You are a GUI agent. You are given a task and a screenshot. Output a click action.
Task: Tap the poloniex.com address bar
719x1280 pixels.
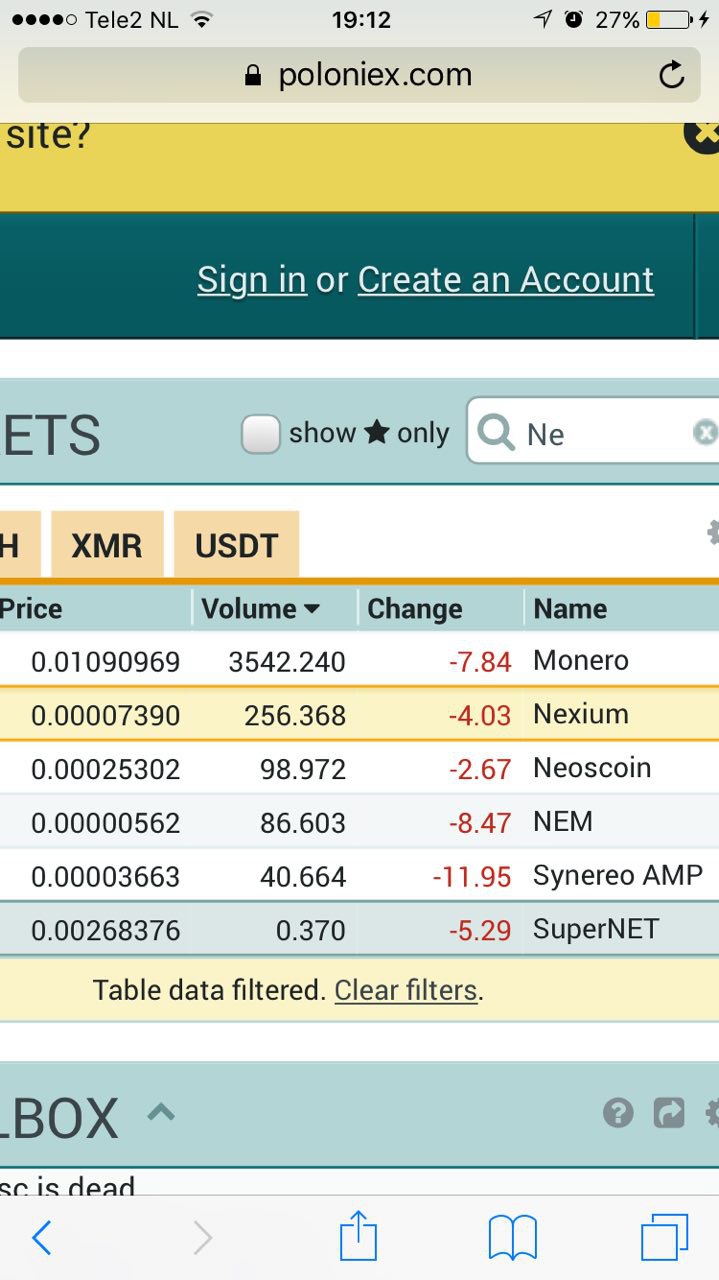(x=359, y=75)
